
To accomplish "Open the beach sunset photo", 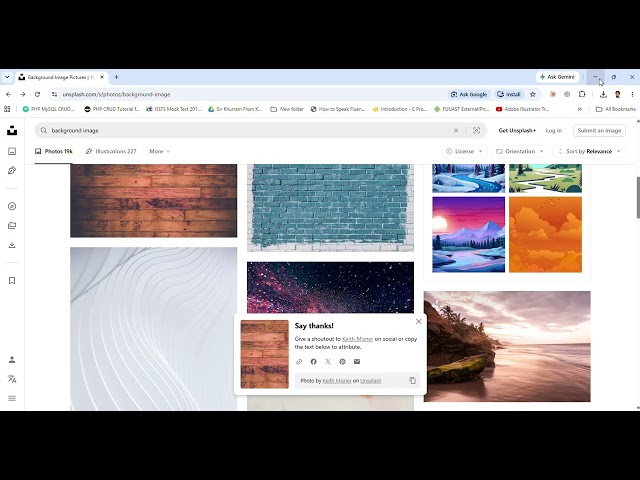I will click(507, 347).
